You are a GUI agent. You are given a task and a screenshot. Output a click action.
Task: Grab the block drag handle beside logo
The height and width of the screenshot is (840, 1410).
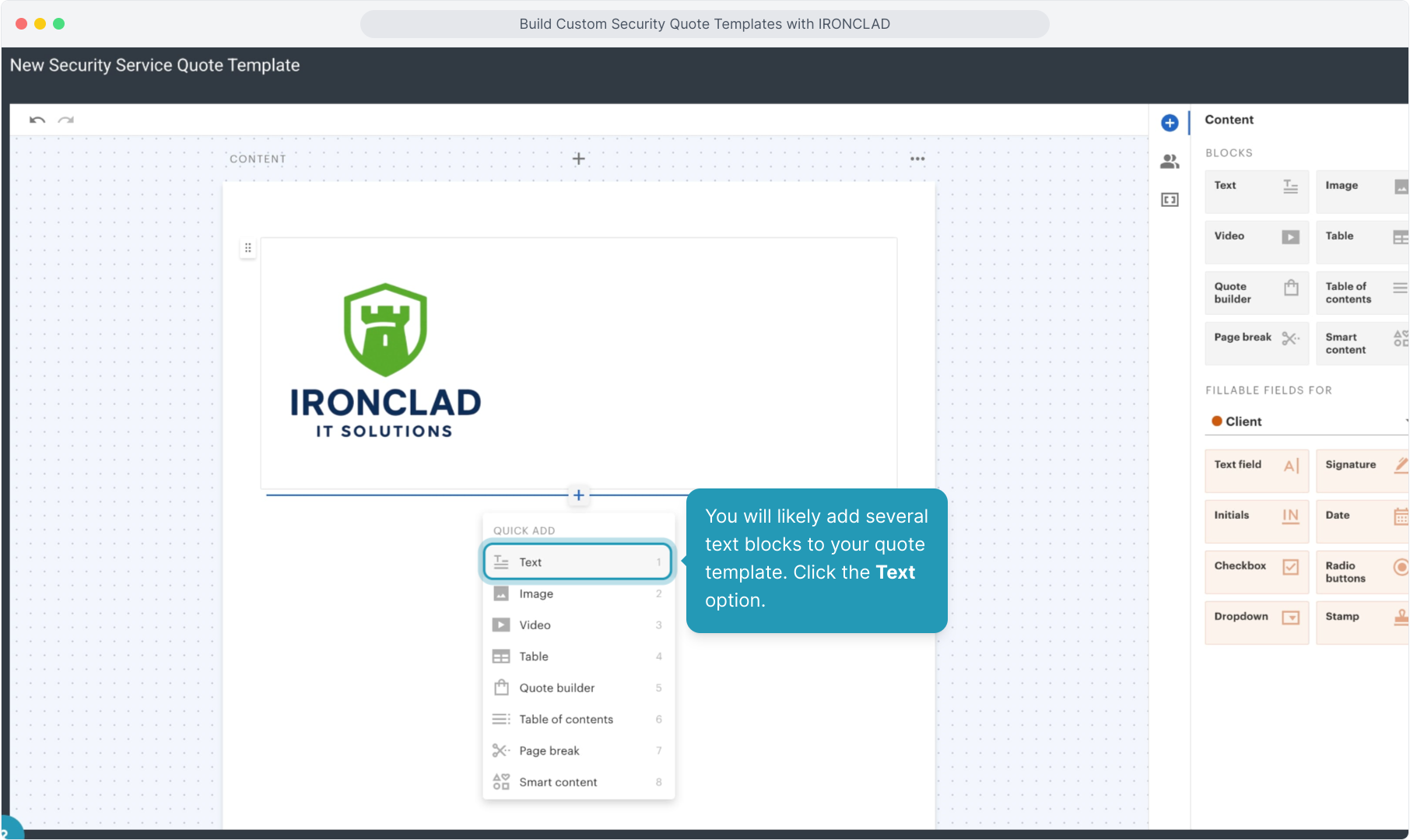pos(247,248)
